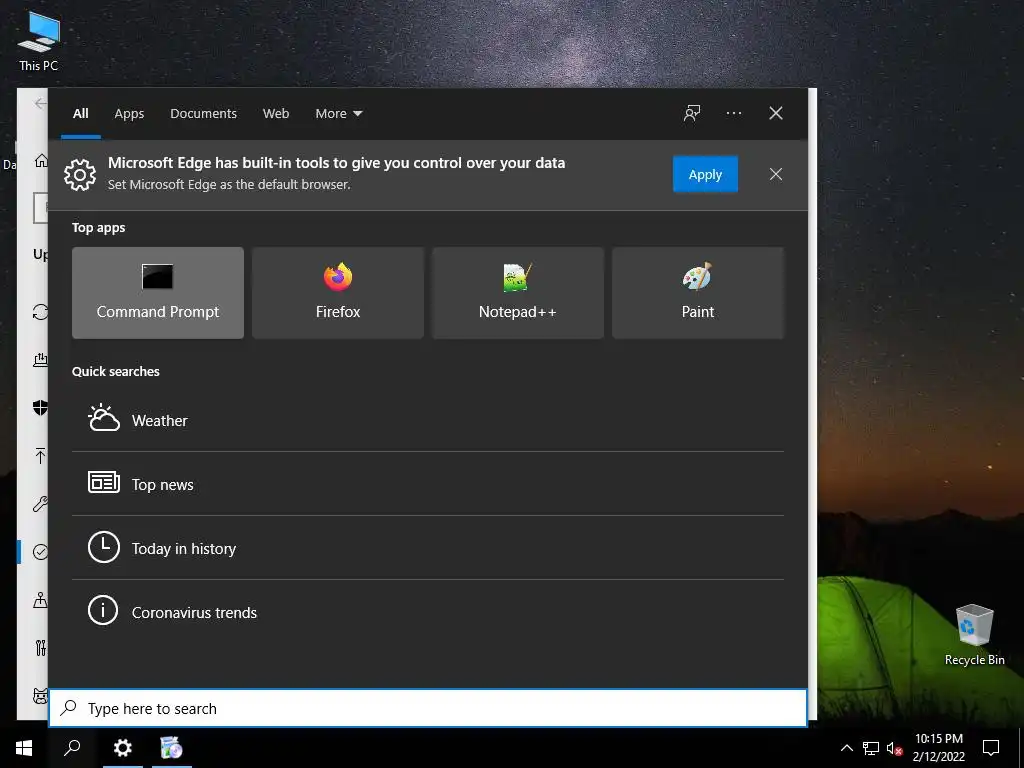Switch to the Documents tab
The width and height of the screenshot is (1024, 768).
tap(203, 114)
